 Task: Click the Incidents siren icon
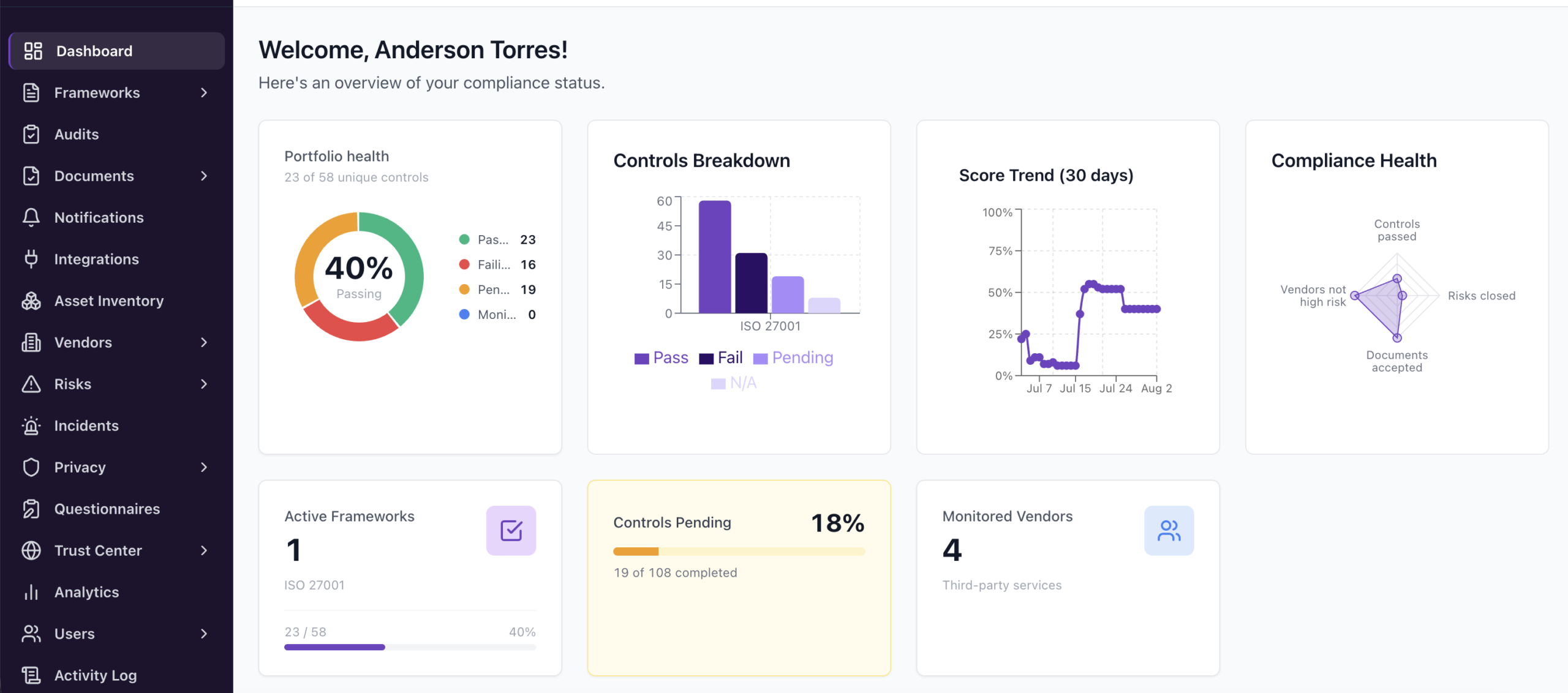click(31, 425)
